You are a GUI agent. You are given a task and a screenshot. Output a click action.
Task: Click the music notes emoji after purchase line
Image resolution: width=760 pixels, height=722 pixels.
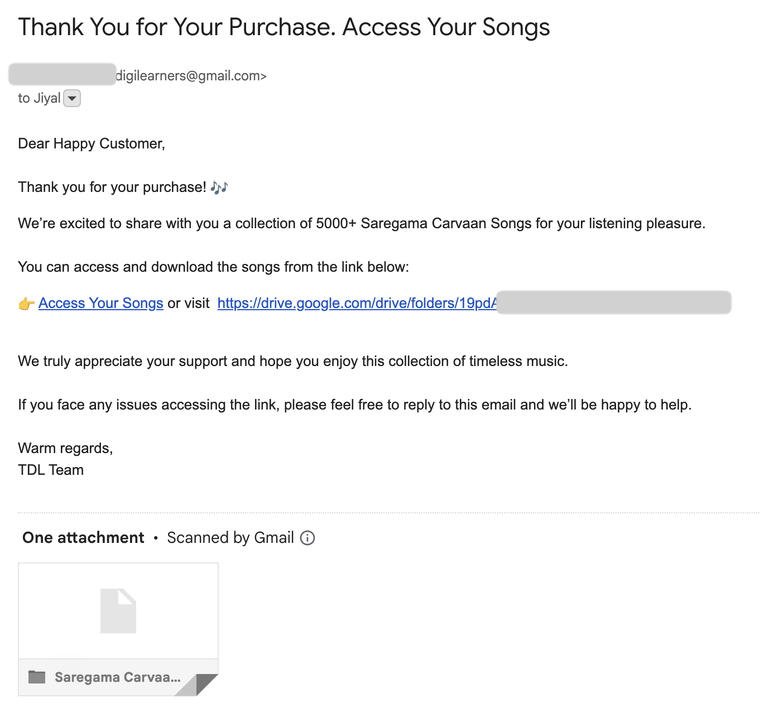(220, 187)
